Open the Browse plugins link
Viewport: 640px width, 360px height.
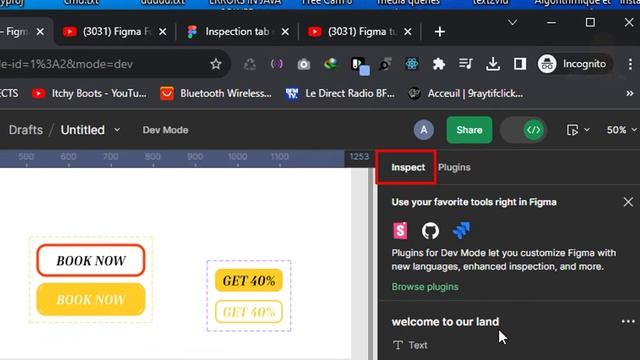click(x=425, y=287)
